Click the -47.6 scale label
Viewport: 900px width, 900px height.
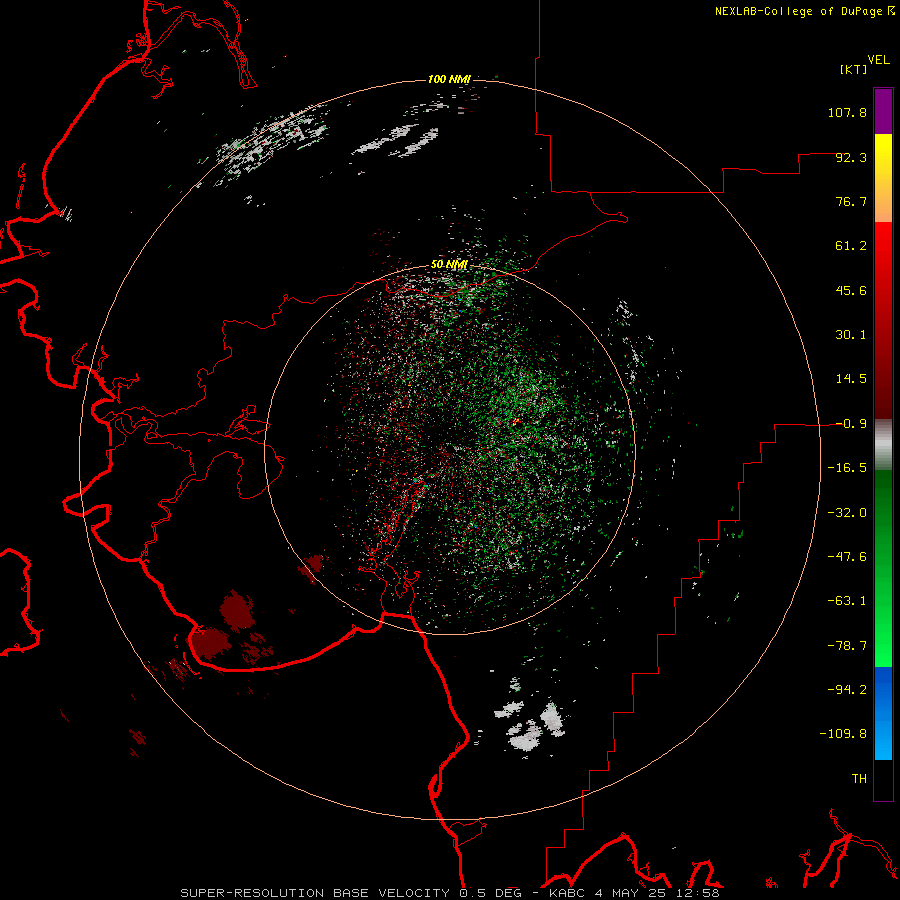(847, 557)
